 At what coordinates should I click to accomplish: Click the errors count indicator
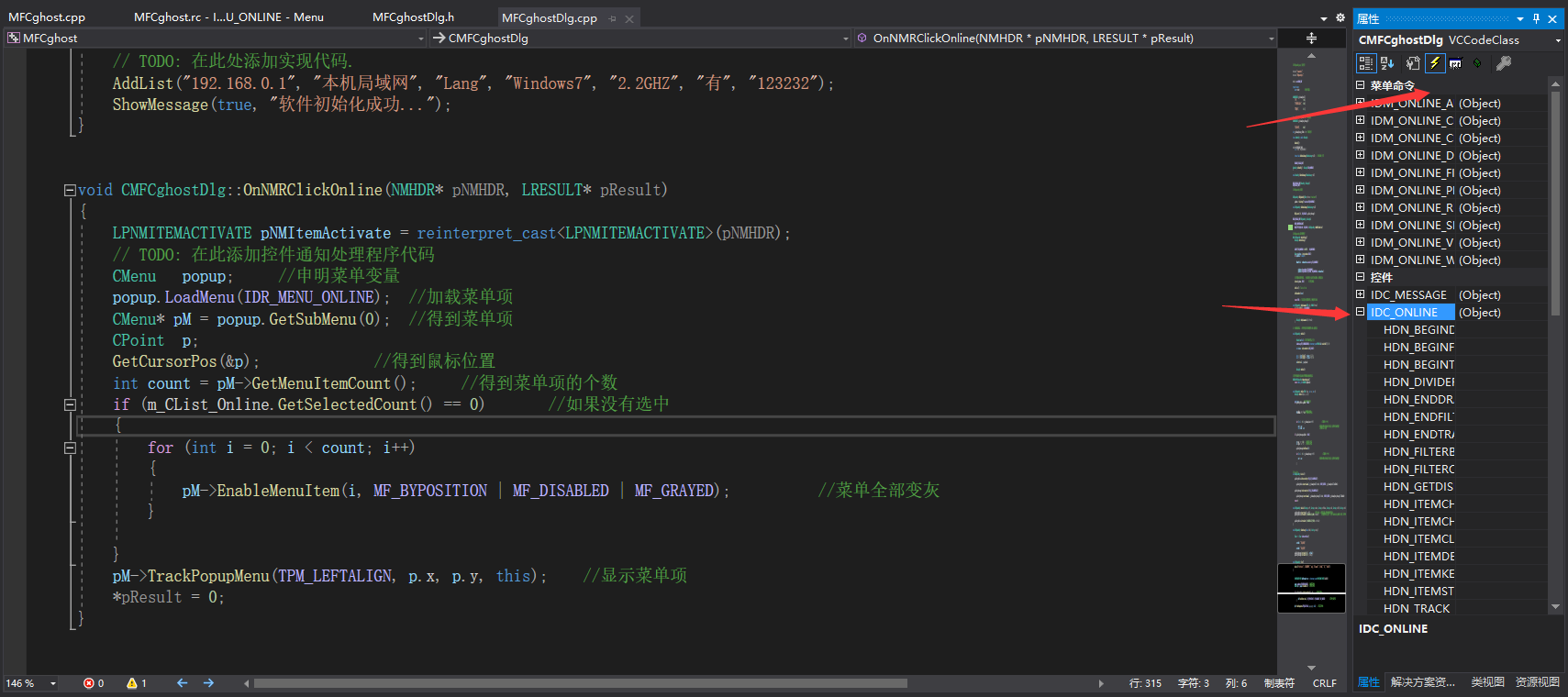[x=94, y=683]
